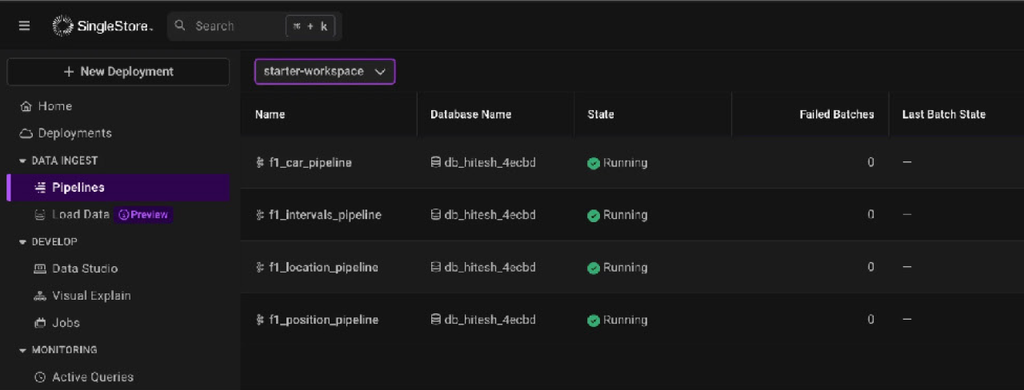Open the starter-workspace dropdown
1024x390 pixels.
(325, 71)
